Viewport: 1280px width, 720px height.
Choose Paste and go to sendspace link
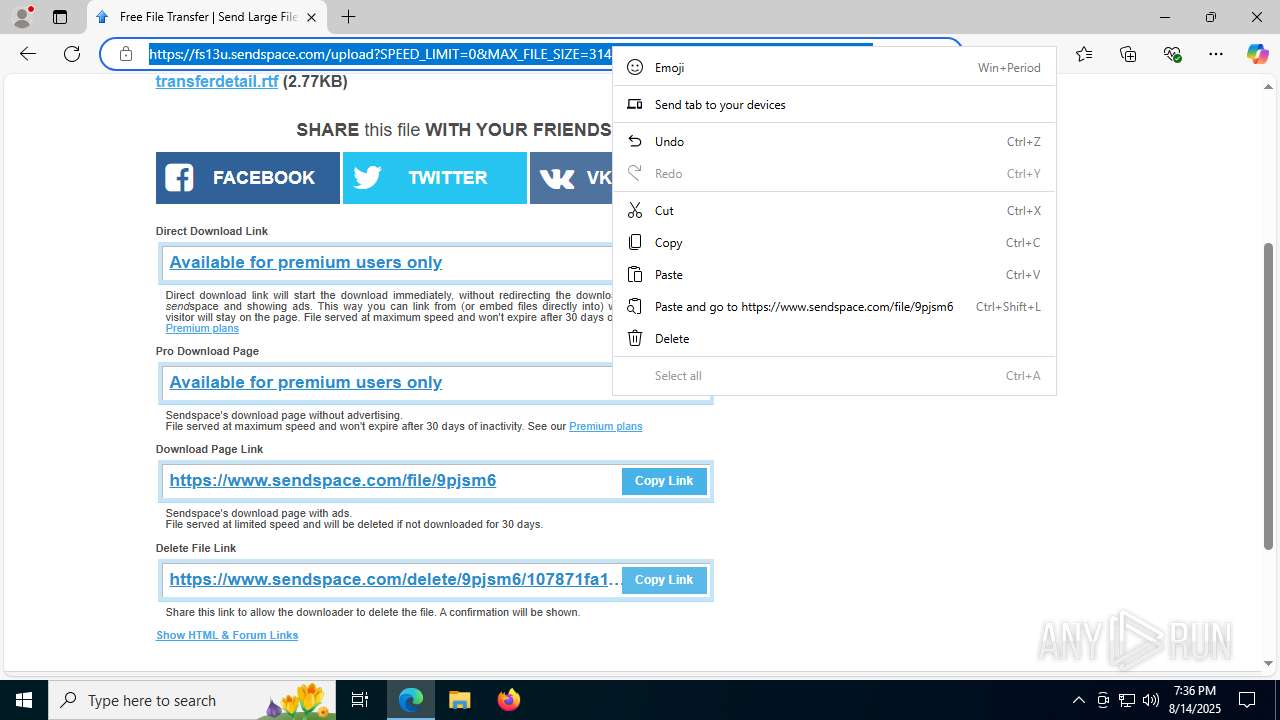pos(834,306)
